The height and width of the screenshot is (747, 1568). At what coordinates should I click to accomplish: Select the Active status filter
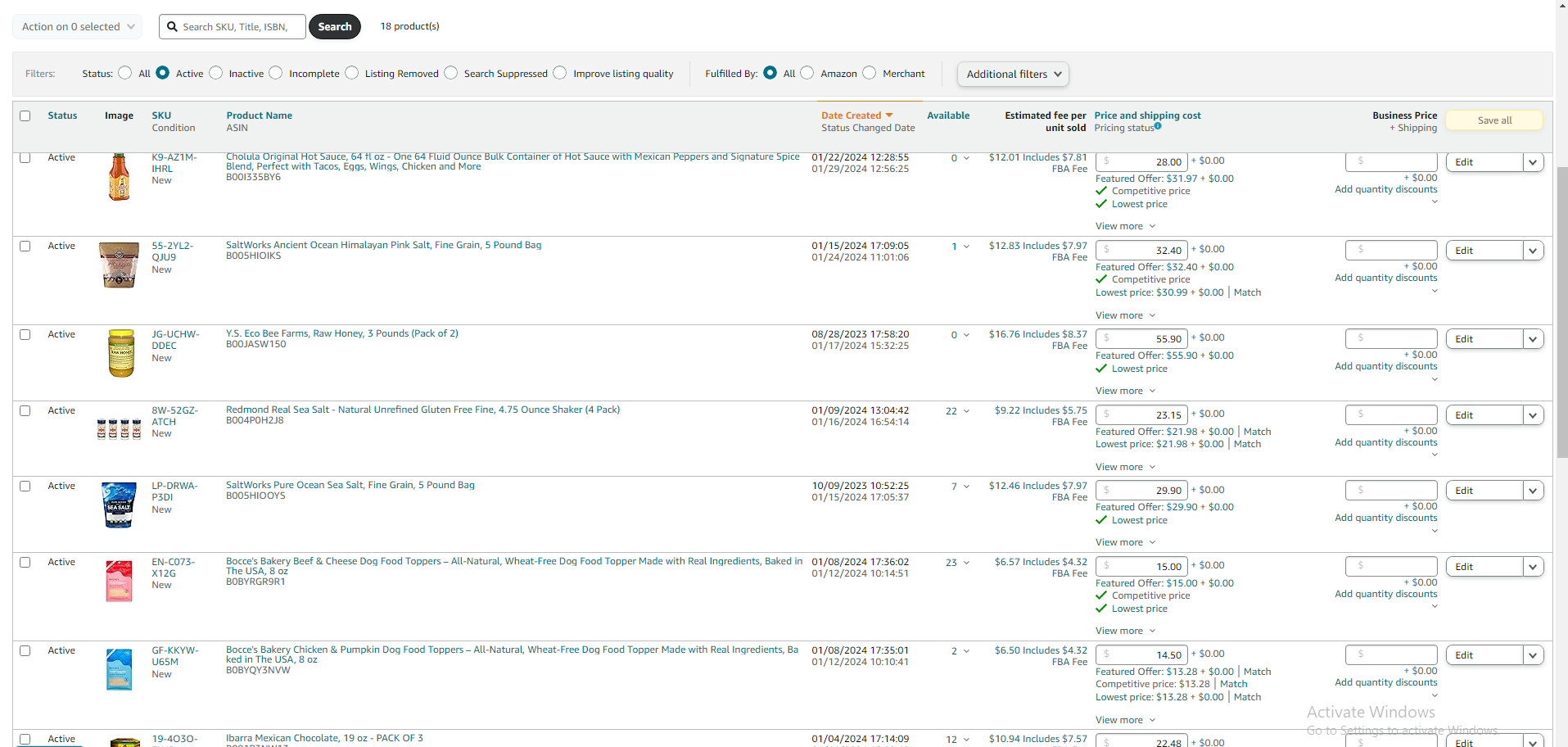(163, 73)
